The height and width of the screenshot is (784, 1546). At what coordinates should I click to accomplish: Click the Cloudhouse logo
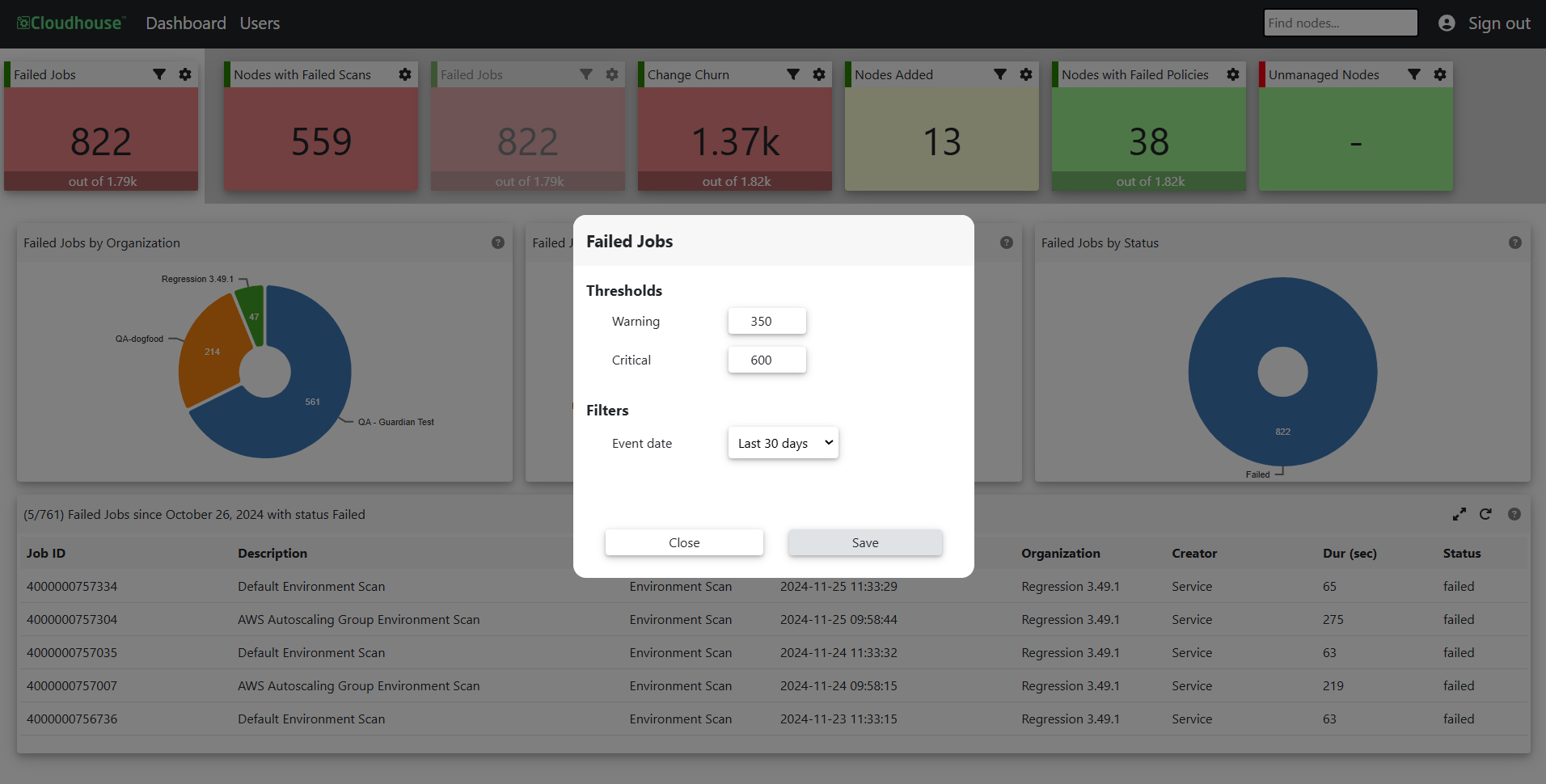point(71,23)
